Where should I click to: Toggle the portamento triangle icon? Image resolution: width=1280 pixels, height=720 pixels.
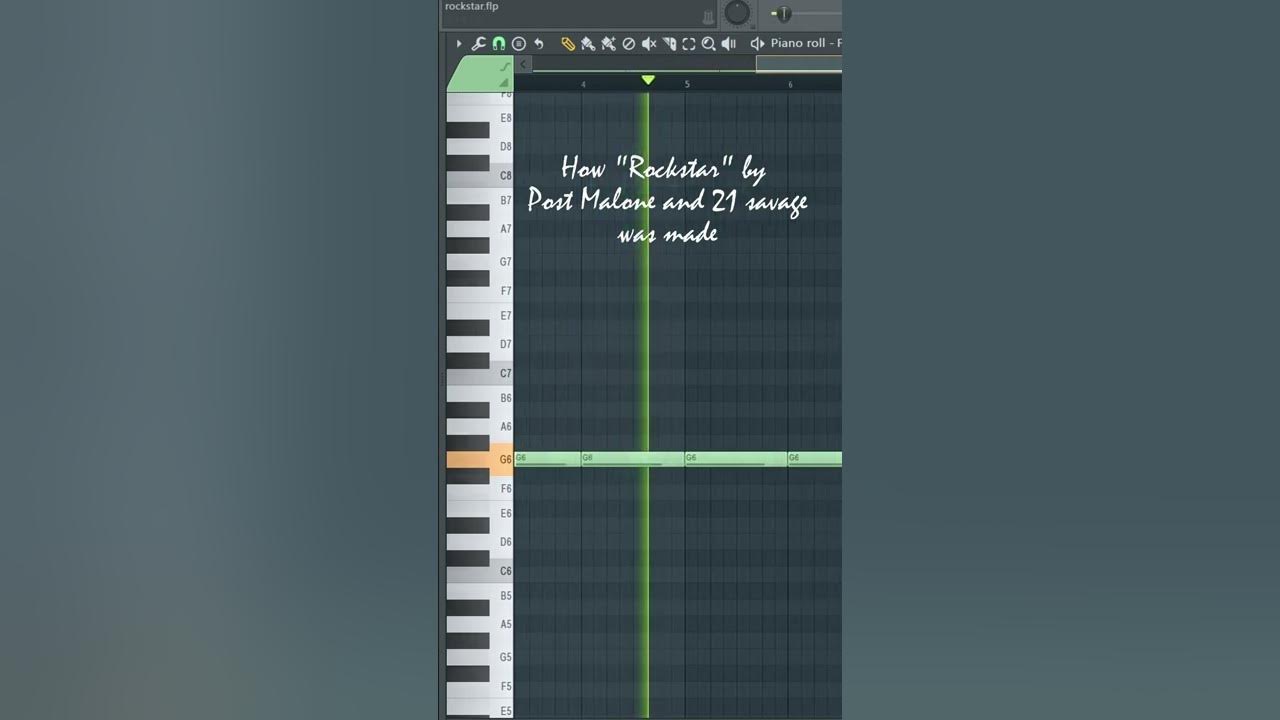505,83
